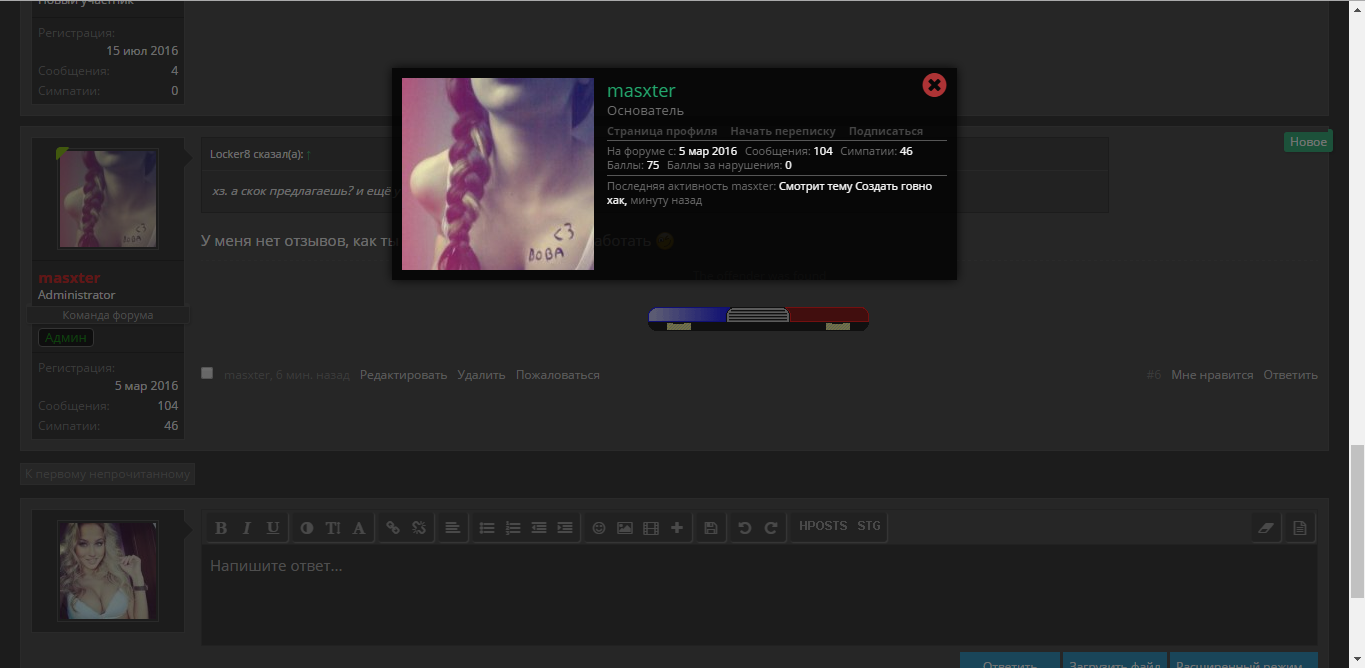The height and width of the screenshot is (668, 1365).
Task: Click the 'Расширенный режим' button
Action: point(1243,661)
